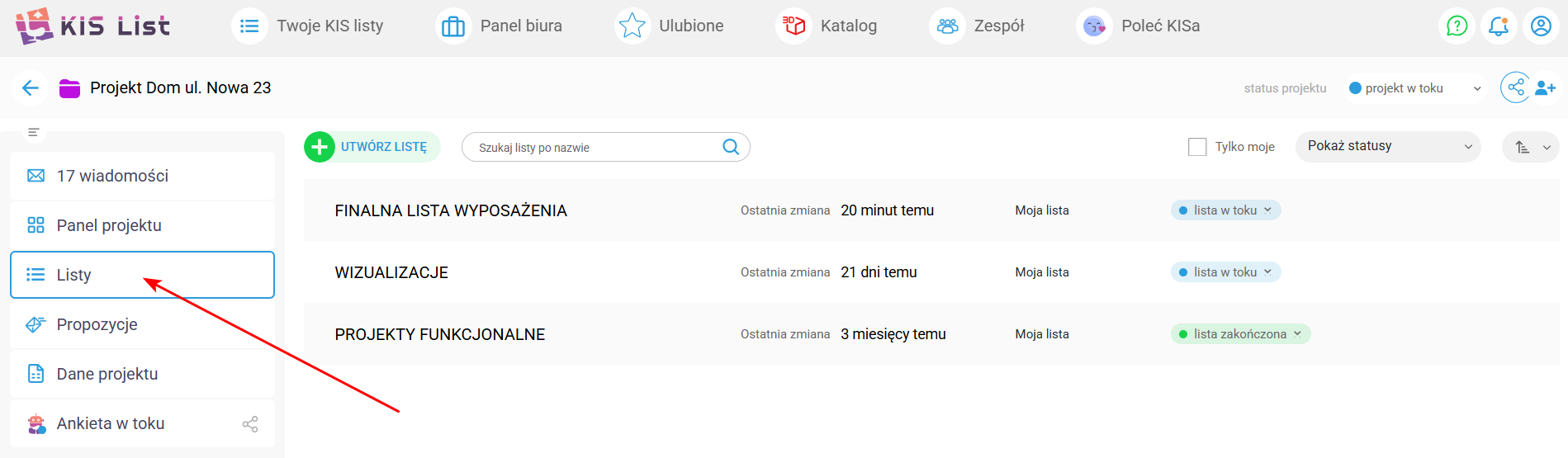Click the Zespół team icon
The image size is (1568, 458).
pos(947,26)
